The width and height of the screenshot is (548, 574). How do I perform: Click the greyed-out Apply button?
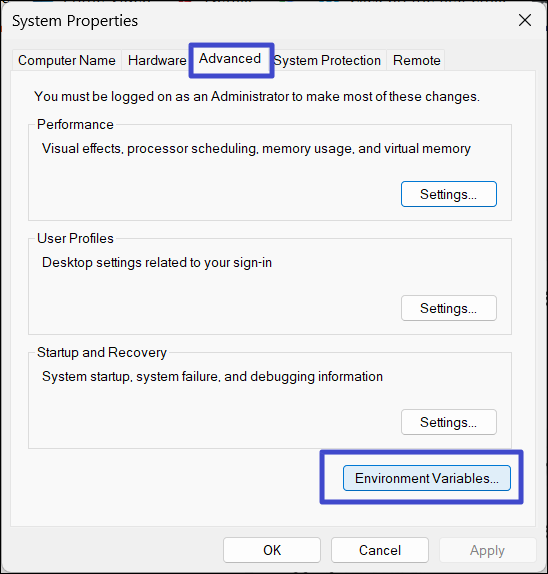pos(487,550)
